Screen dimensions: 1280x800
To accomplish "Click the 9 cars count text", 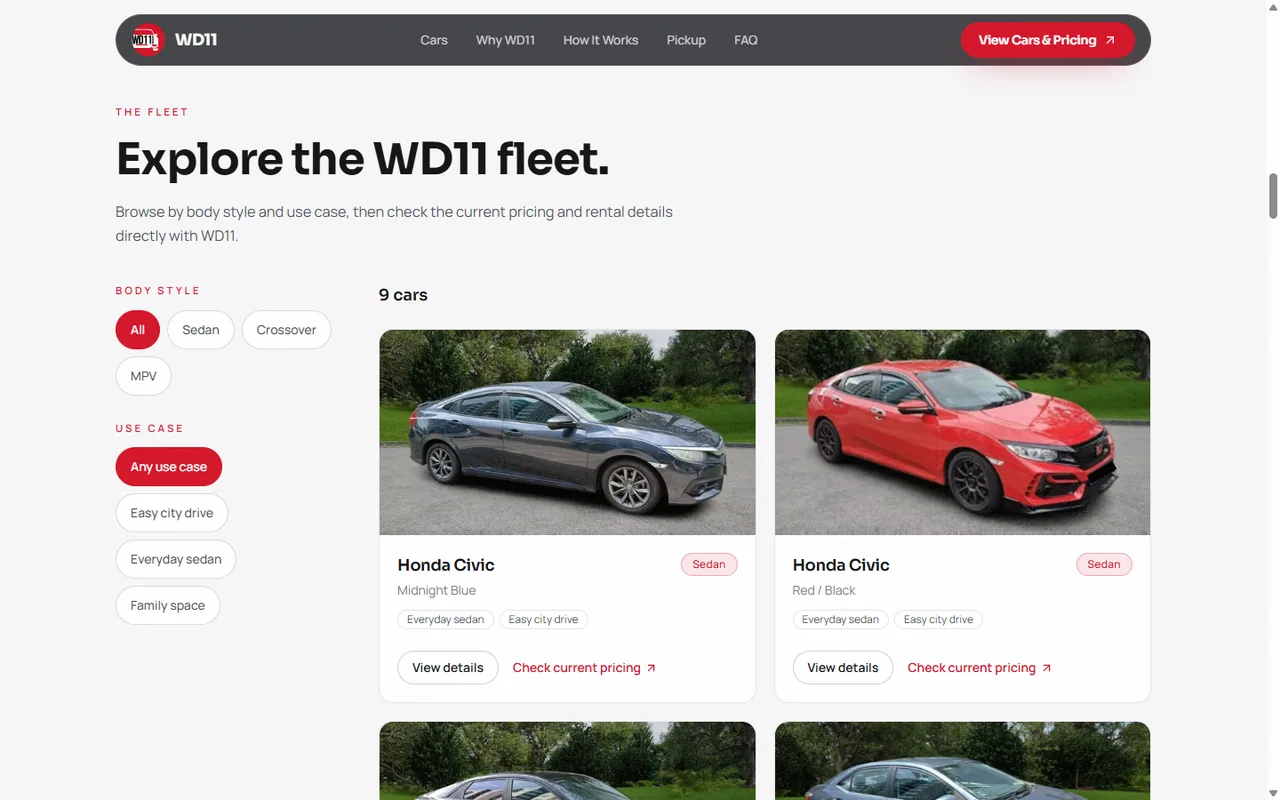I will (x=403, y=295).
